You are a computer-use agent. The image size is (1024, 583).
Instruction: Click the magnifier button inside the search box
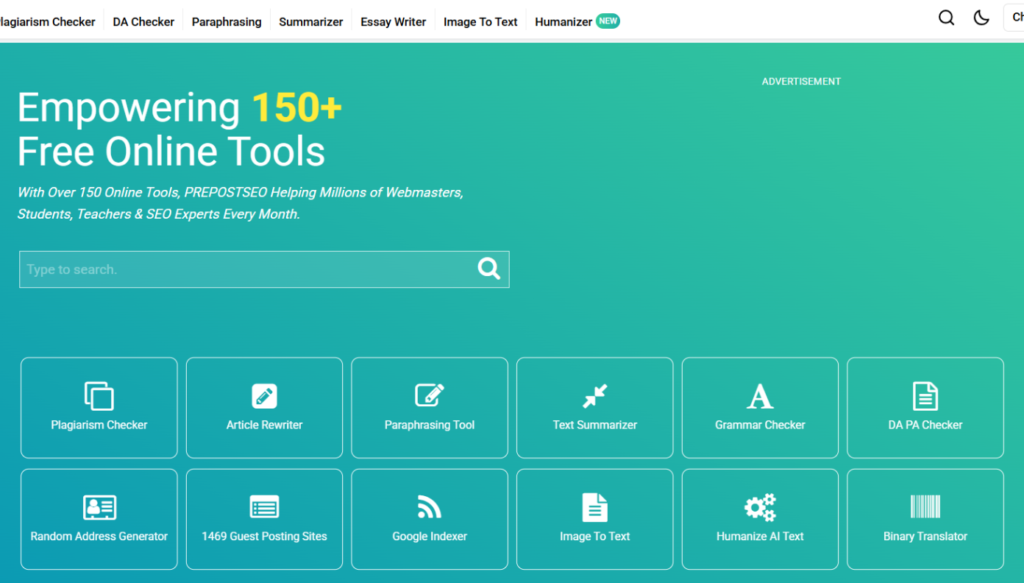[488, 268]
